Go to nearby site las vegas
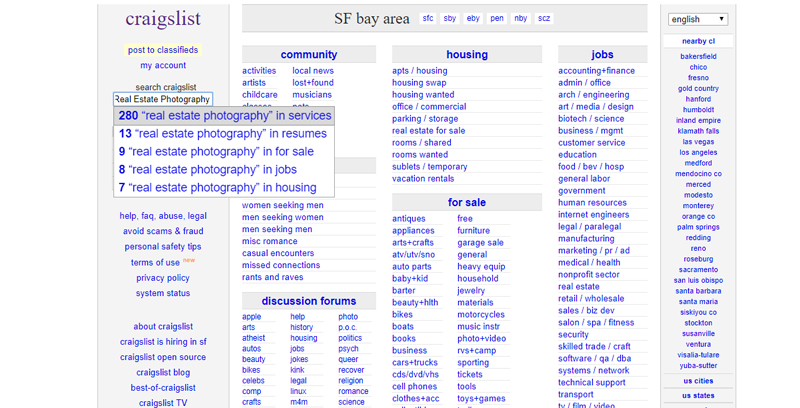This screenshot has height=408, width=800. click(698, 142)
